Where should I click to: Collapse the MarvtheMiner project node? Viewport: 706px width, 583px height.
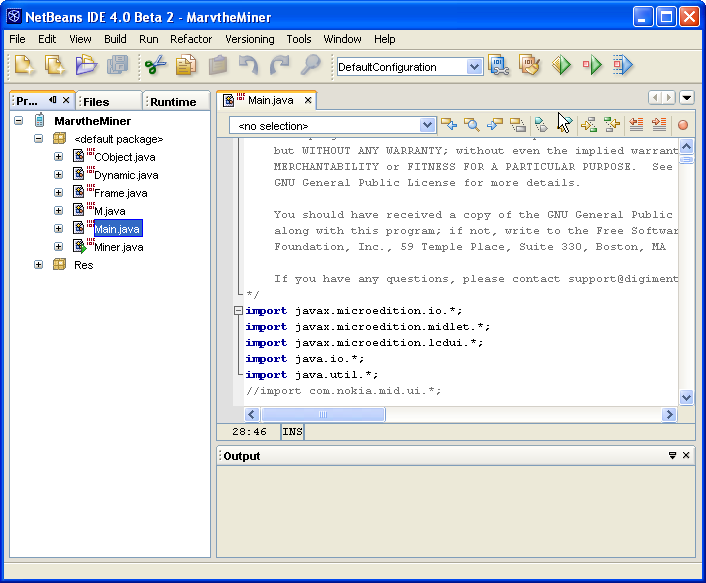pyautogui.click(x=18, y=121)
